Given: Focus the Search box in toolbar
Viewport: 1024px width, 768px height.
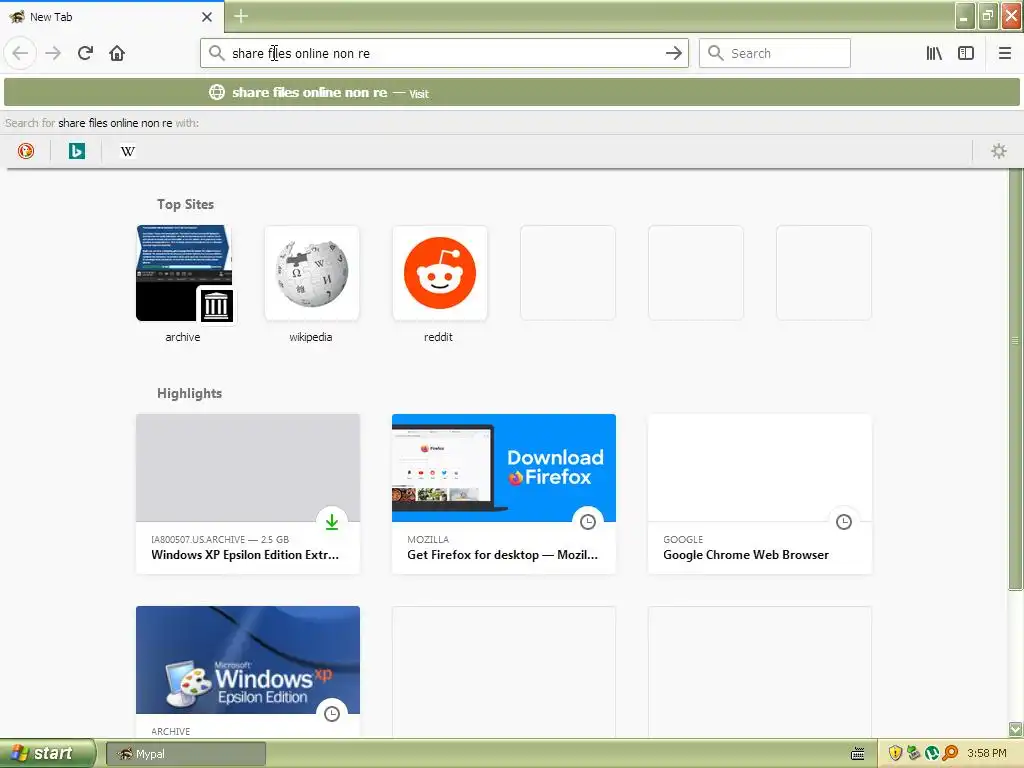Looking at the screenshot, I should pyautogui.click(x=775, y=53).
